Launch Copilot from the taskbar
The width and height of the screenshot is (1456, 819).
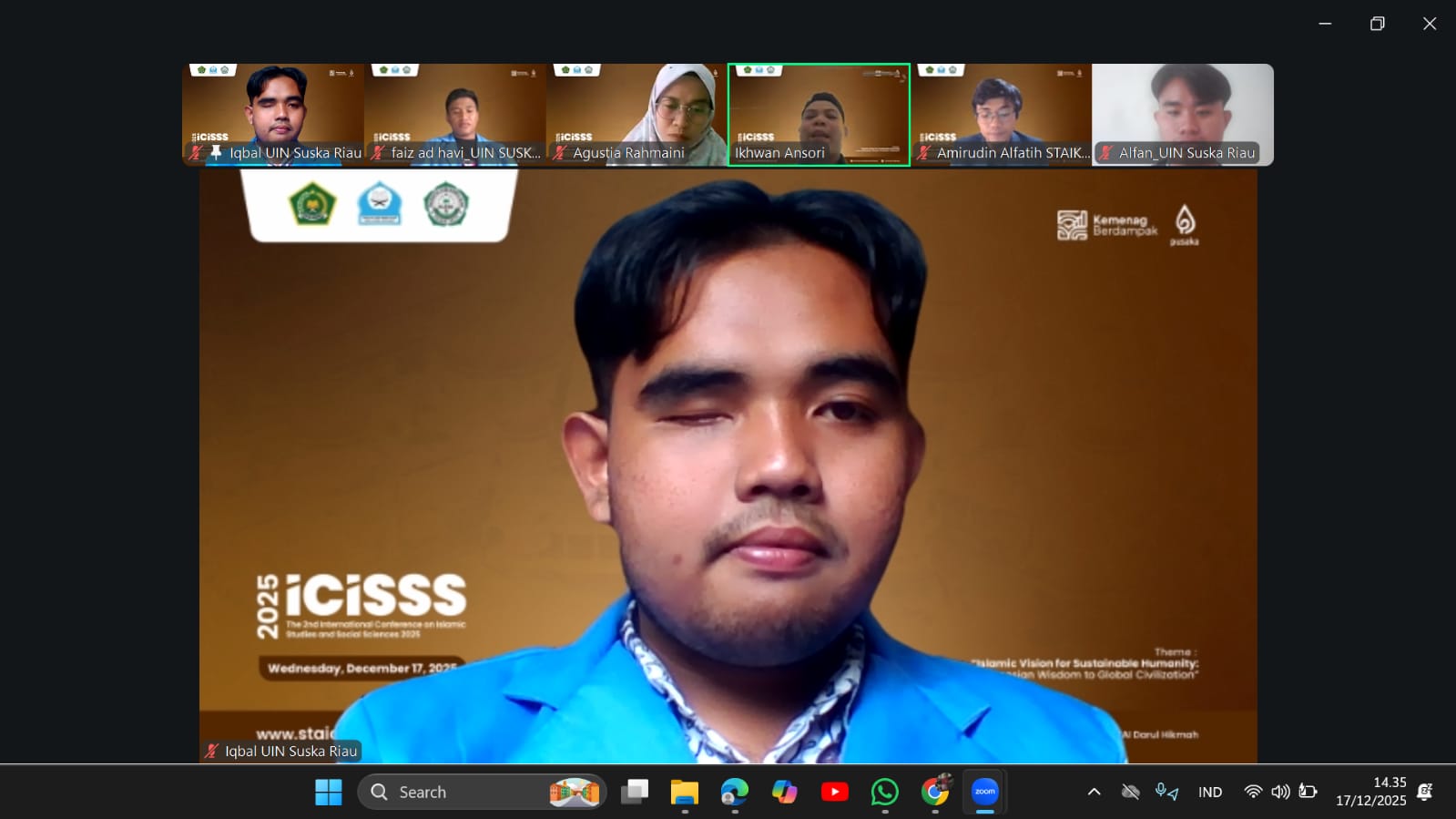[x=784, y=792]
